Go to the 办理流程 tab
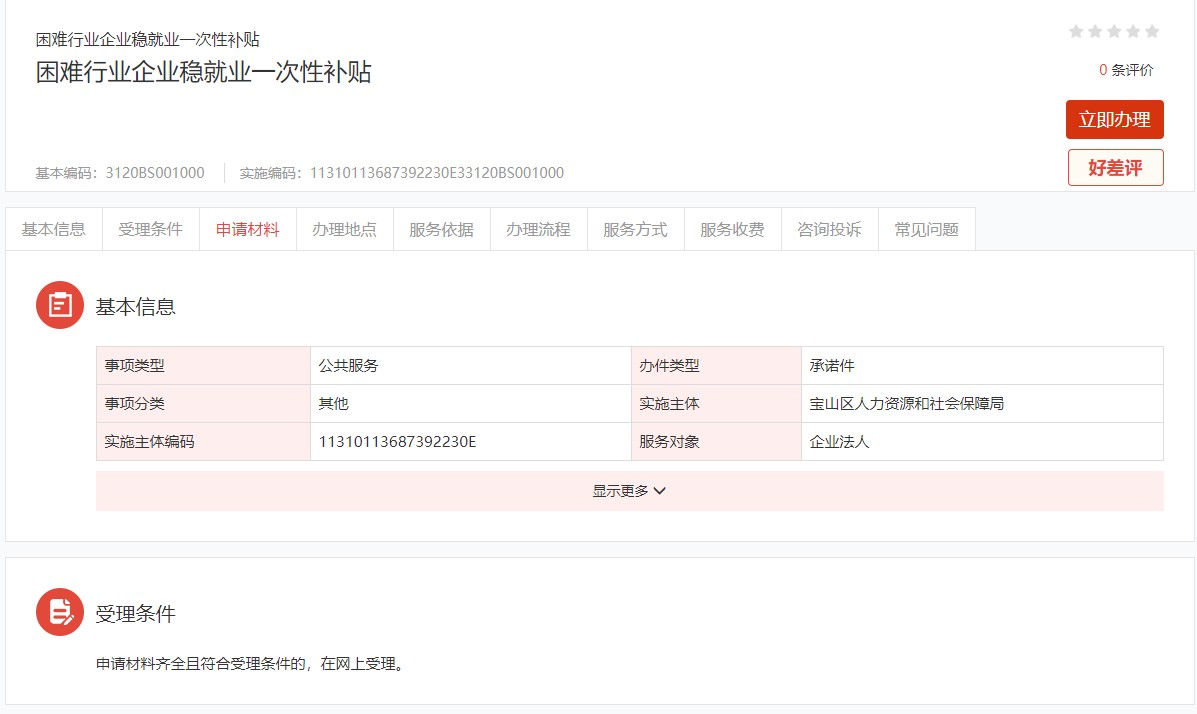Screen dimensions: 1197x714 [x=539, y=229]
